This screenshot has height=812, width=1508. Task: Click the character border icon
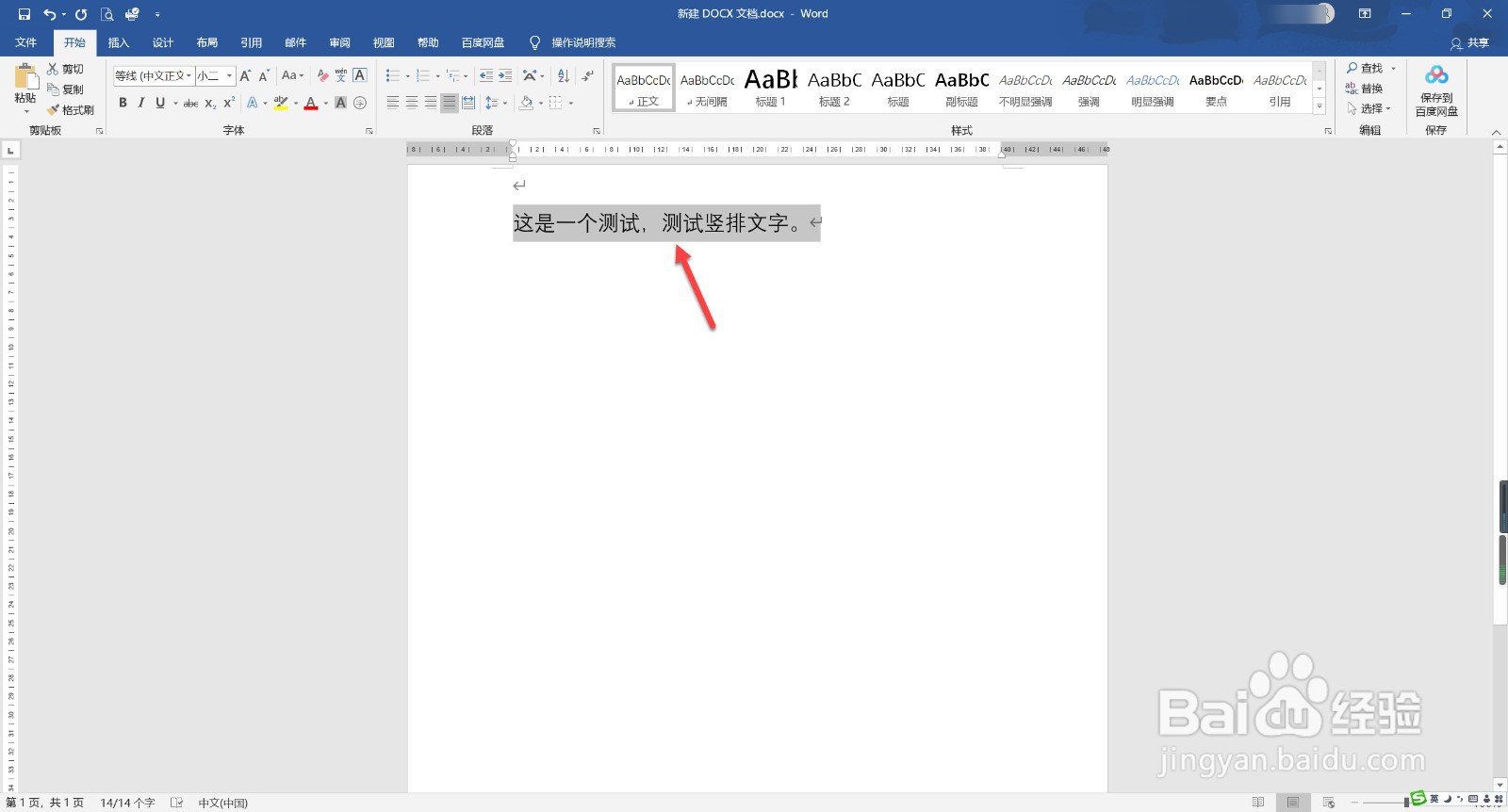[360, 75]
